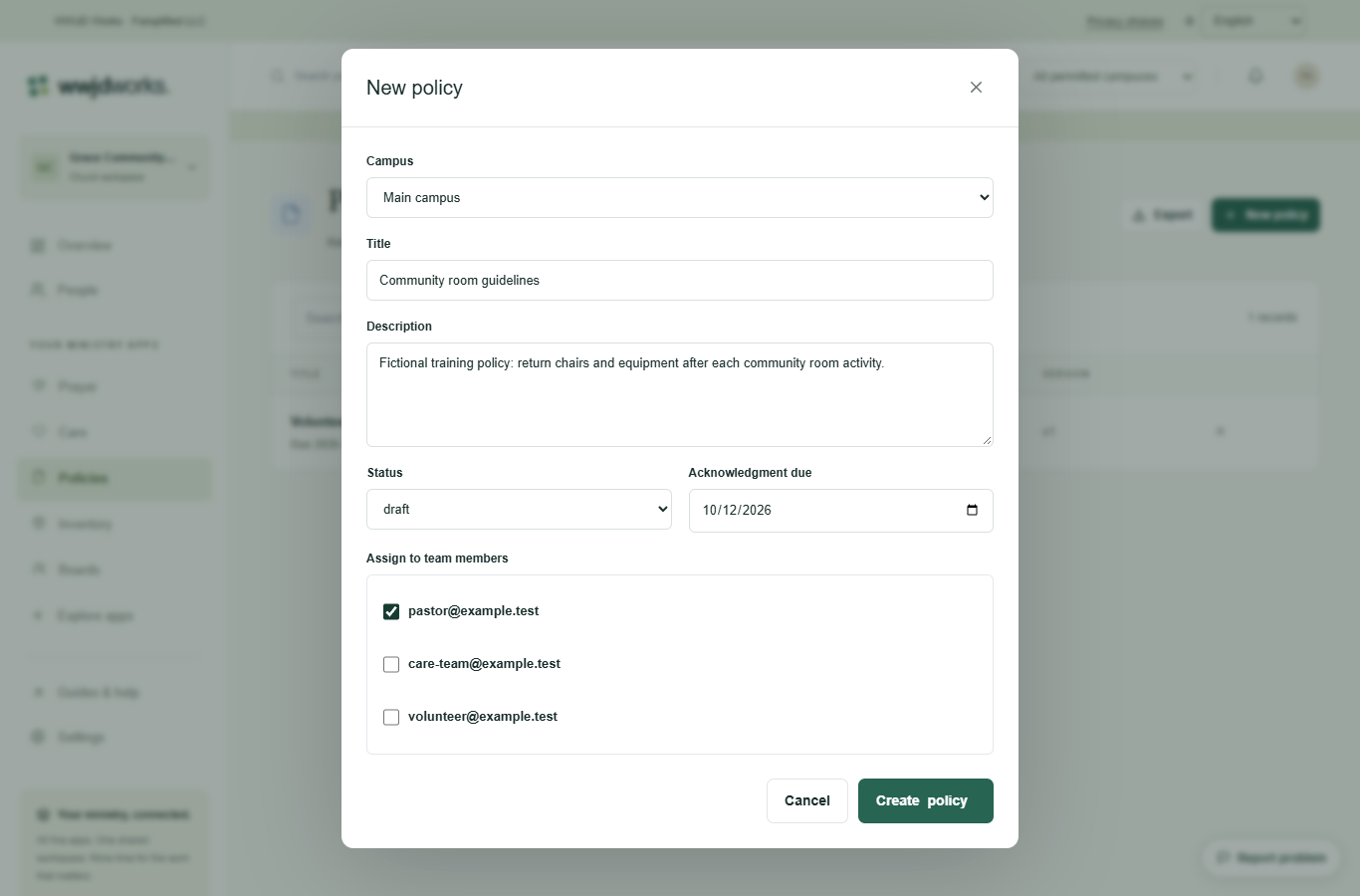Expand the All permitted campuses dropdown
Viewport: 1360px width, 896px height.
(1110, 77)
